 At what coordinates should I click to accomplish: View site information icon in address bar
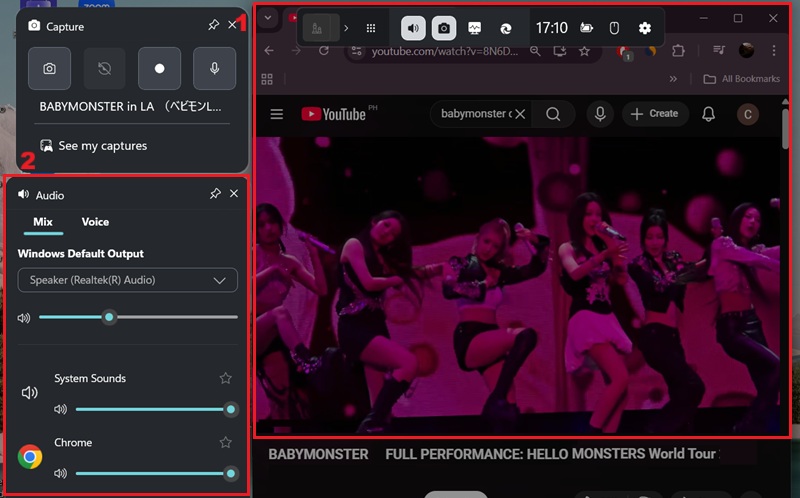coord(357,52)
